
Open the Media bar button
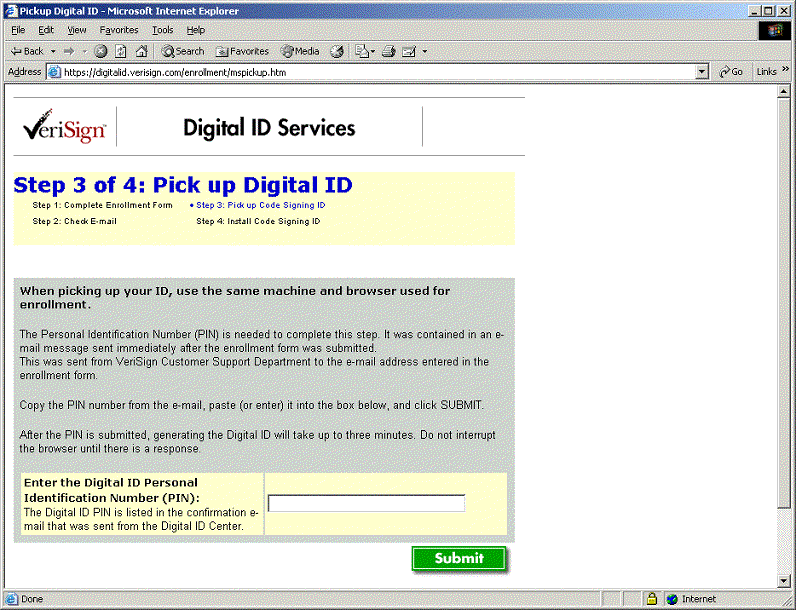(301, 51)
